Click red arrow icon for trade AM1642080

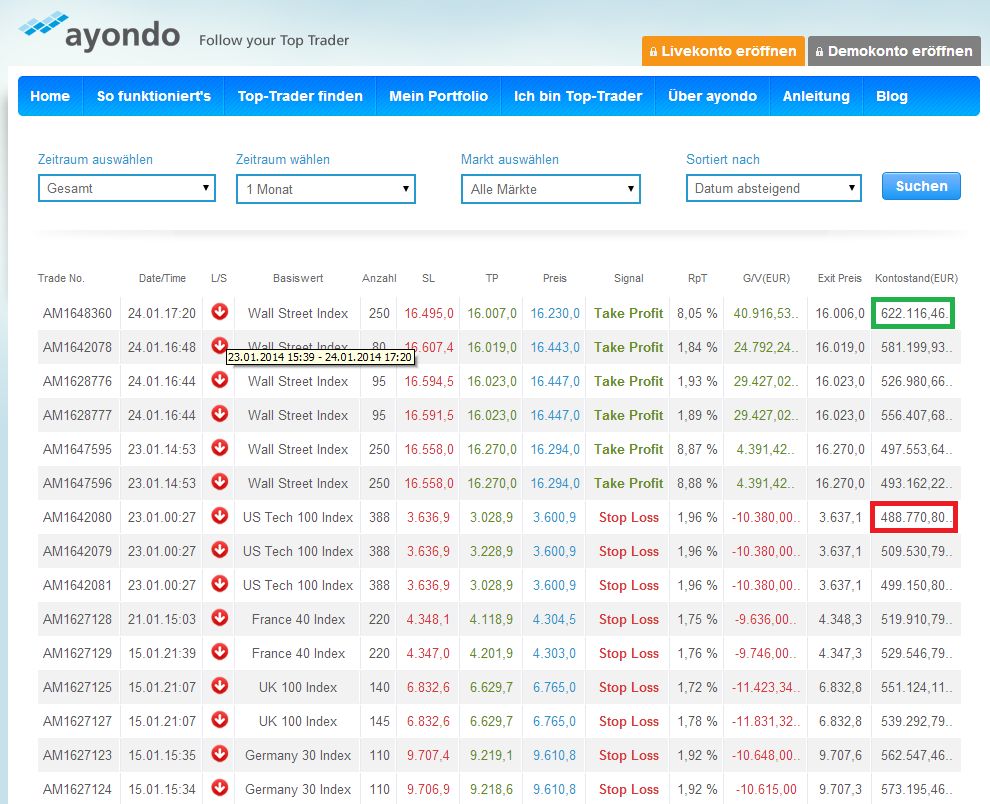pyautogui.click(x=220, y=517)
